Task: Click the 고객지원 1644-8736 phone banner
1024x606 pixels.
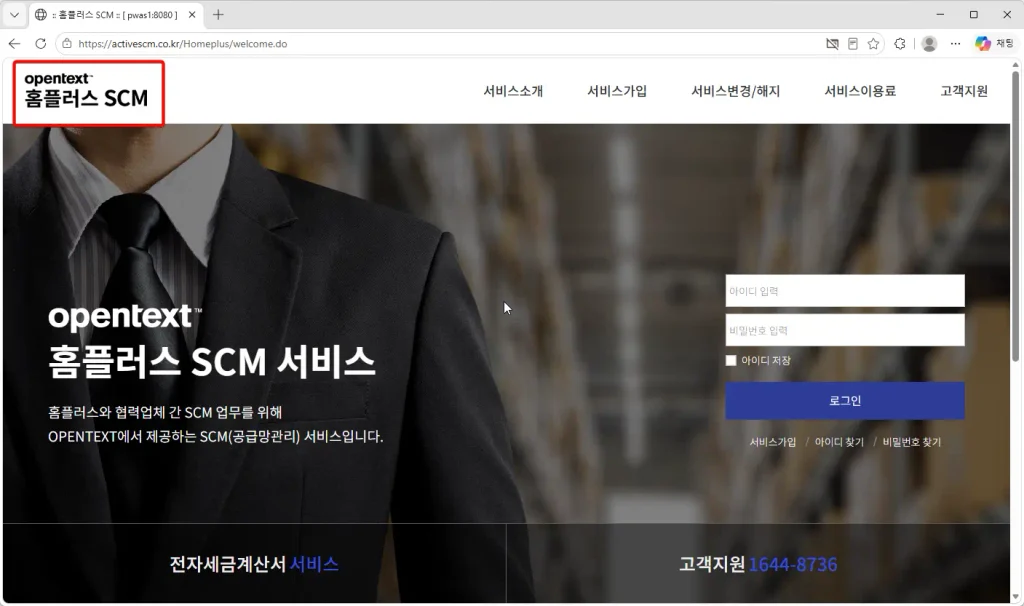Action: (x=758, y=564)
